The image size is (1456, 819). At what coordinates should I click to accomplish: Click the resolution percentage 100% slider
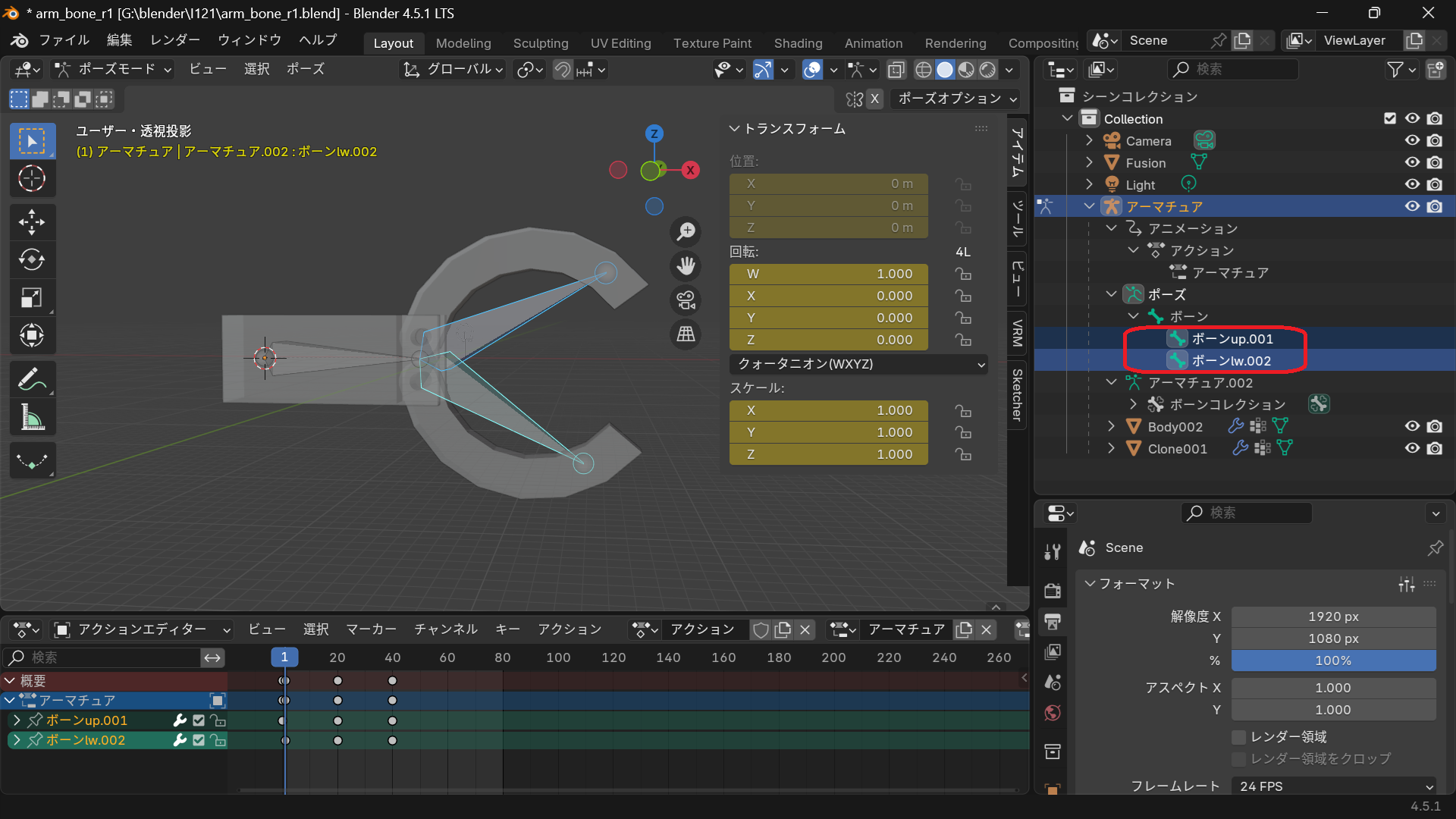pos(1332,661)
